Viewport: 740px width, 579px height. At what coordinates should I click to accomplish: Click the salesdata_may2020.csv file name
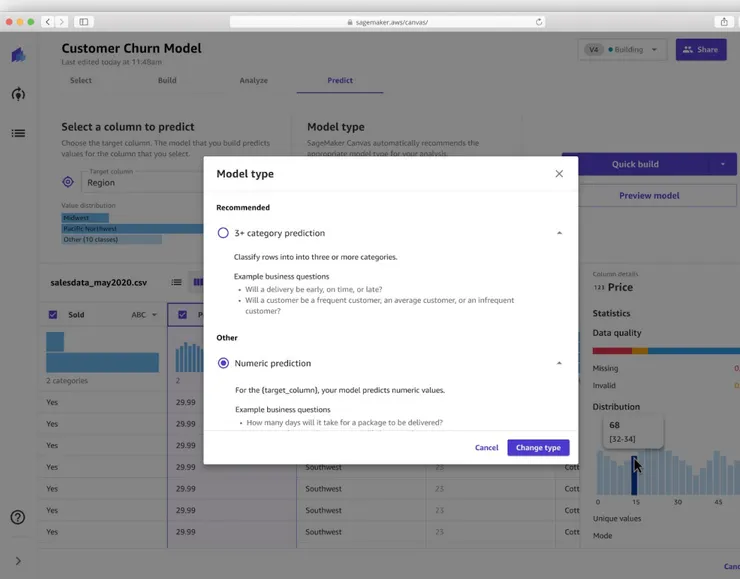coord(99,282)
